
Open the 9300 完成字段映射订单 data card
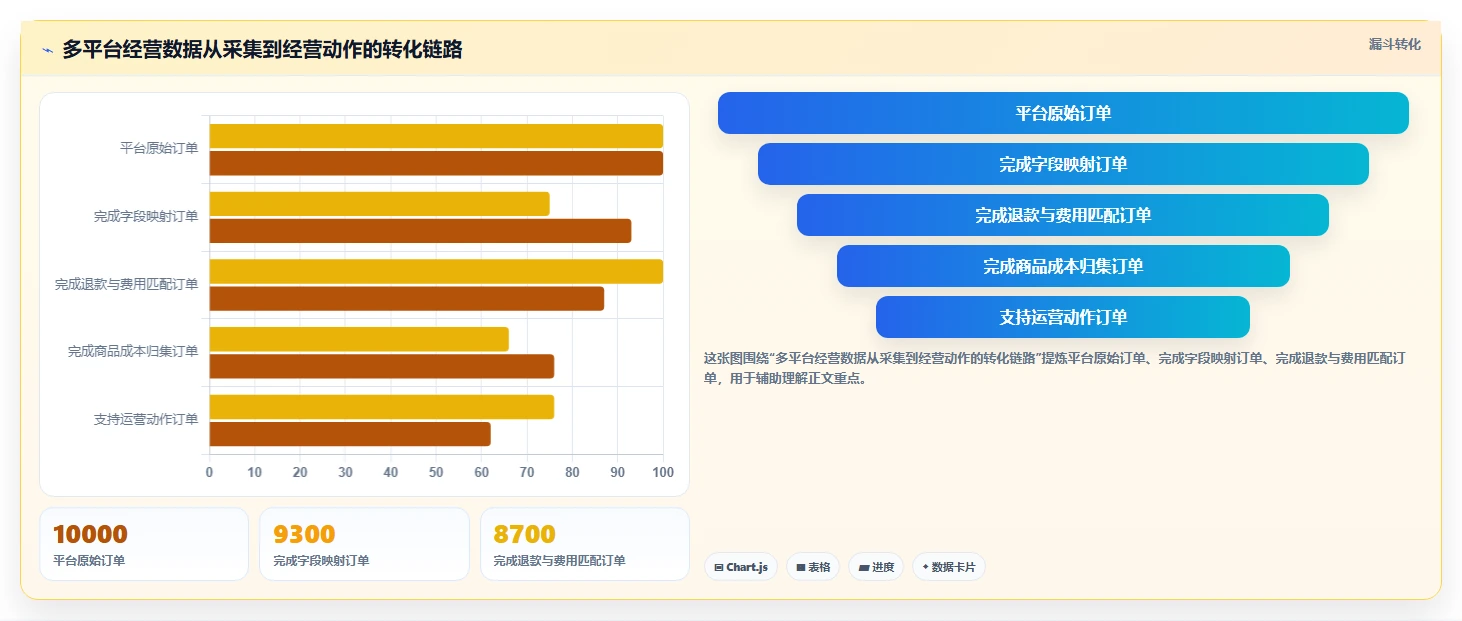pos(364,544)
